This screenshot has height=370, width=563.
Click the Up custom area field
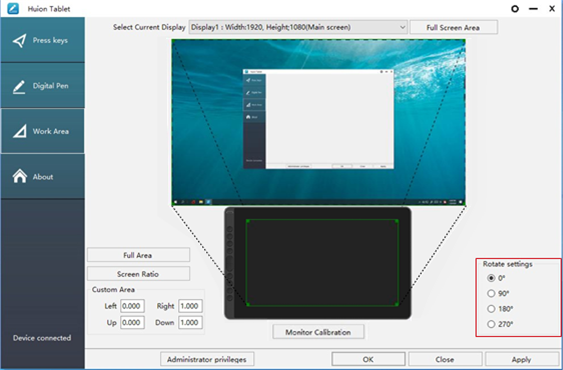tap(132, 323)
